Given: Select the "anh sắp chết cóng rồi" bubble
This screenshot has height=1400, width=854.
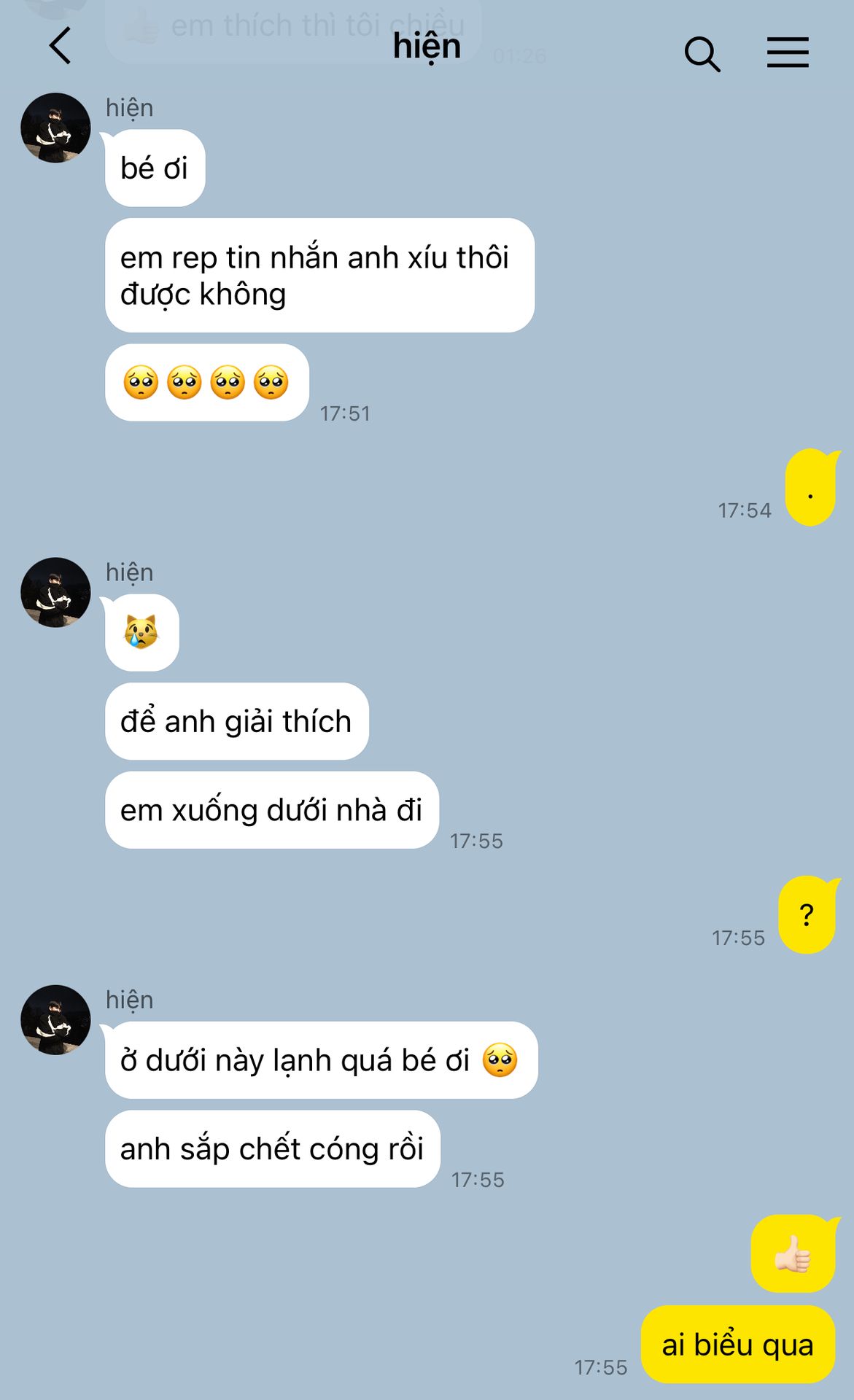Looking at the screenshot, I should coord(272,1148).
